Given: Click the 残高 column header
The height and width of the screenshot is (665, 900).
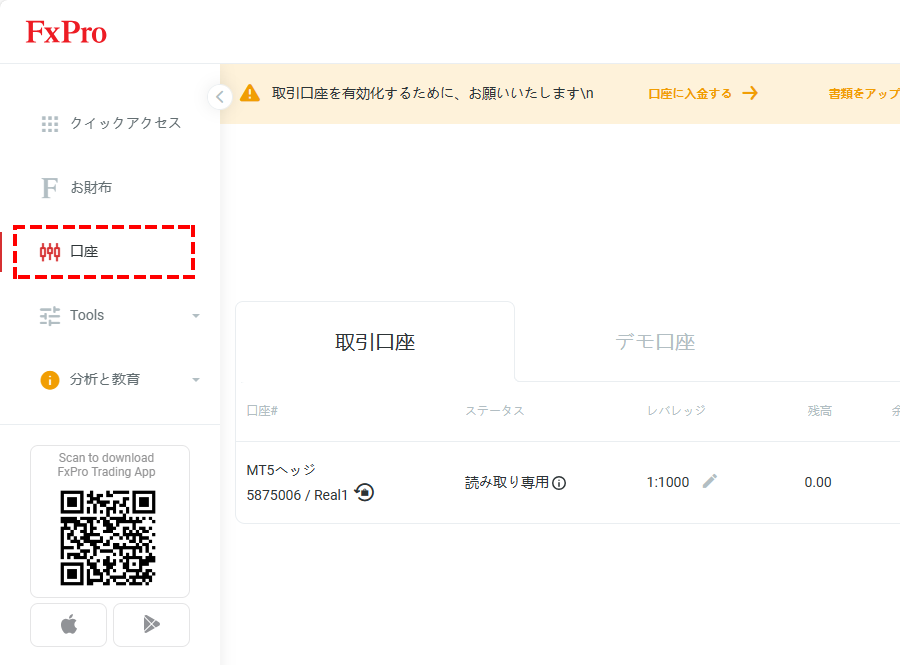Looking at the screenshot, I should [820, 411].
